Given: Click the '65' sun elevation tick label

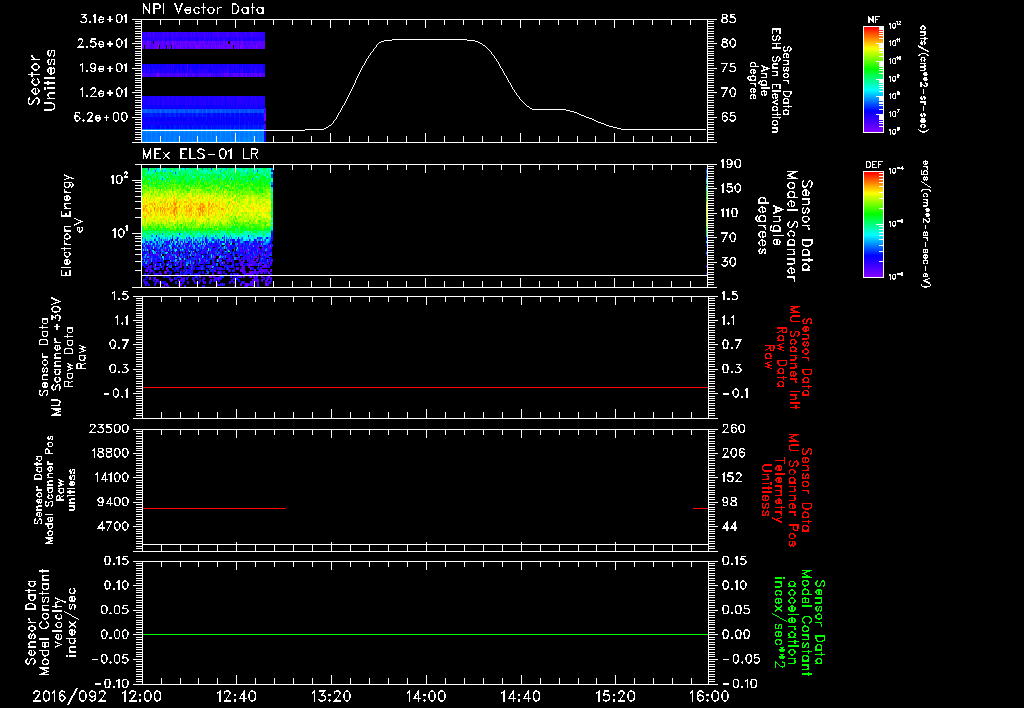Looking at the screenshot, I should [x=729, y=117].
